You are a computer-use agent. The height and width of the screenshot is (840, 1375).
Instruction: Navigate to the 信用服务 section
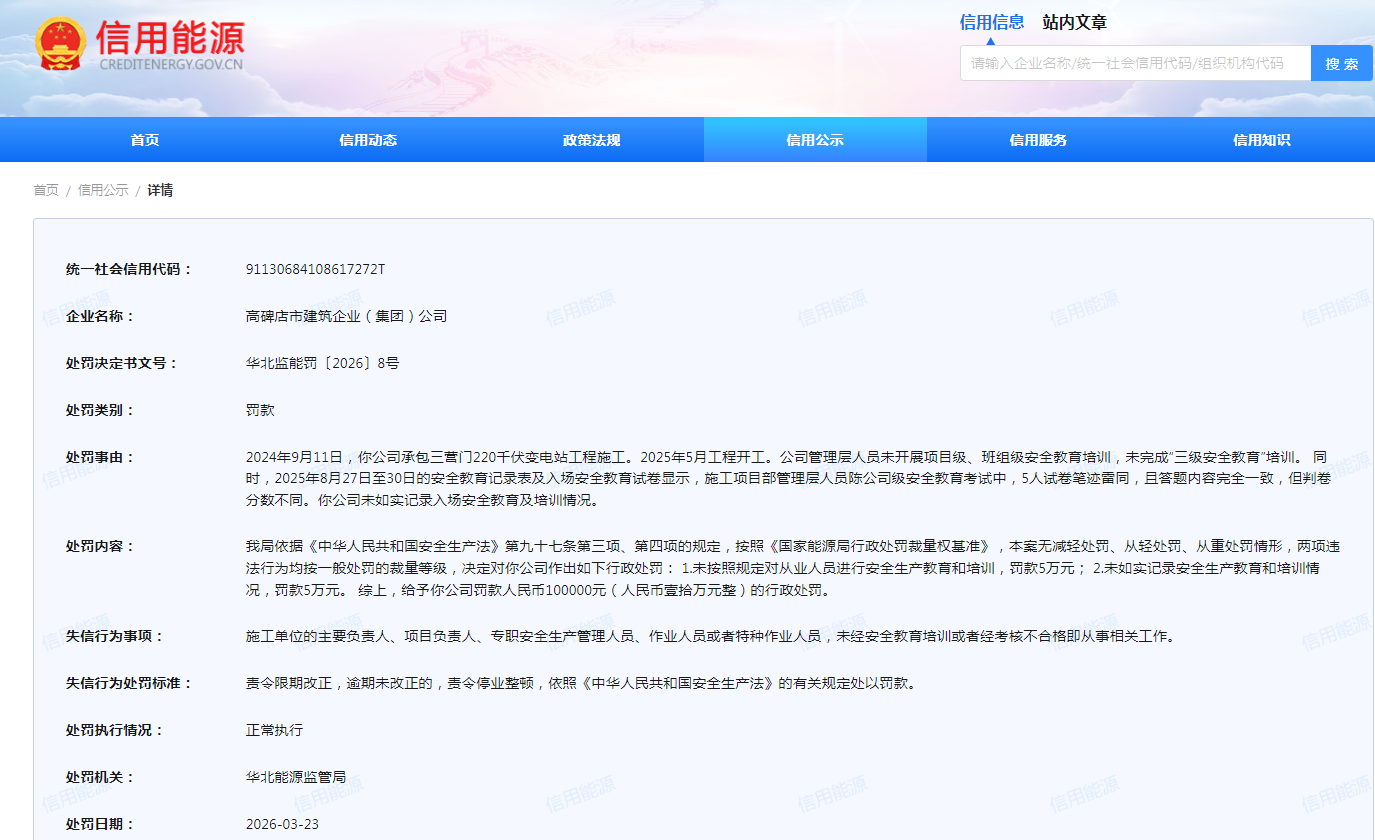point(1038,140)
